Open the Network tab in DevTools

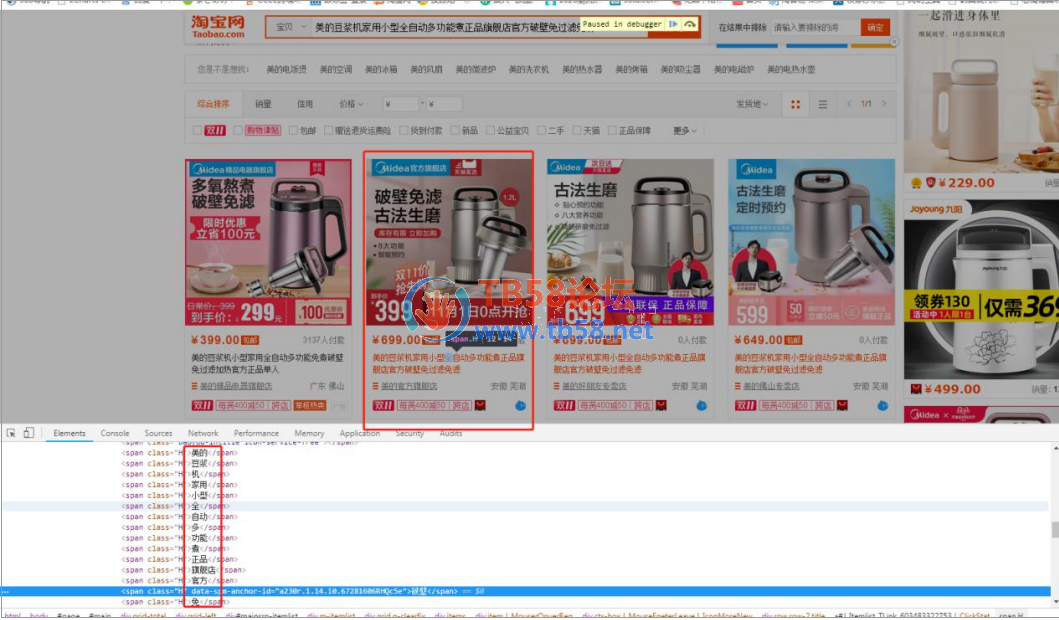pyautogui.click(x=203, y=433)
